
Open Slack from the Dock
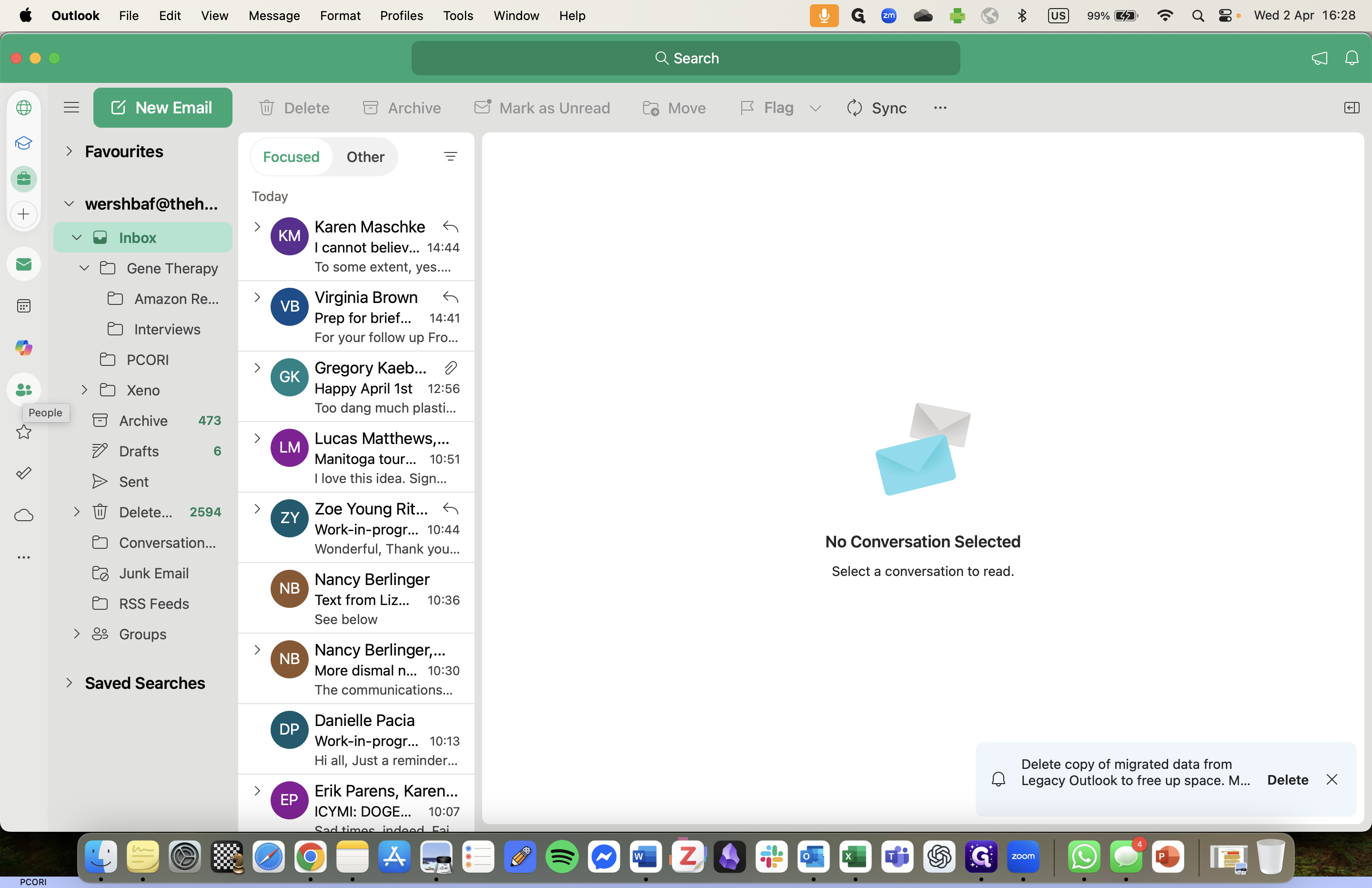point(771,857)
